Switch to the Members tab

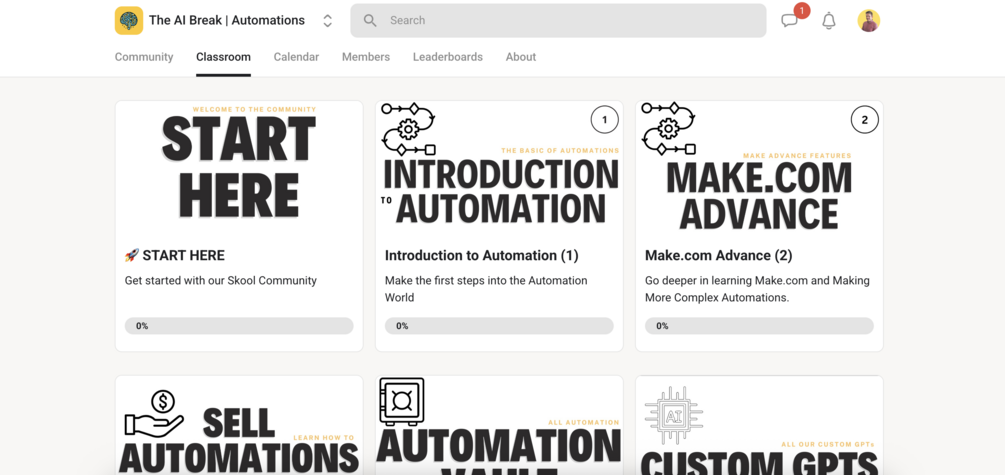[x=365, y=56]
